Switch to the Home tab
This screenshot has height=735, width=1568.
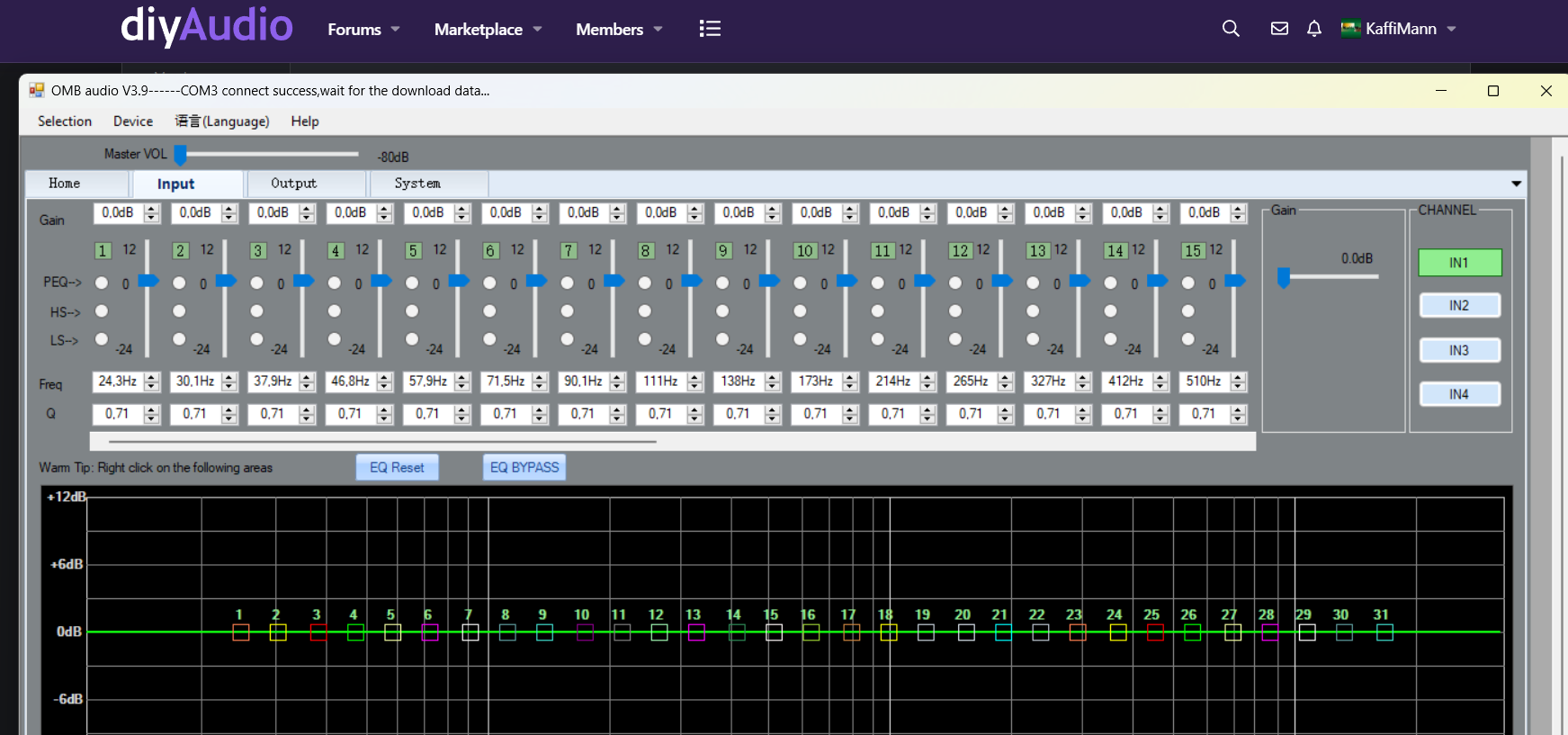(x=77, y=184)
